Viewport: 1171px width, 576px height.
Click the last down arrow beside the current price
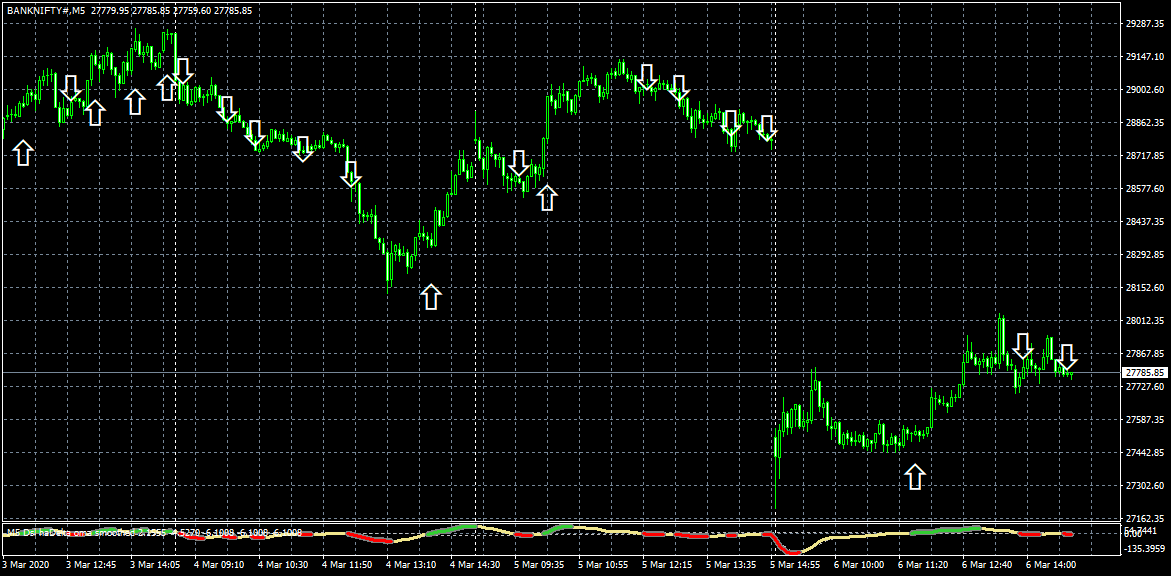[x=1066, y=357]
